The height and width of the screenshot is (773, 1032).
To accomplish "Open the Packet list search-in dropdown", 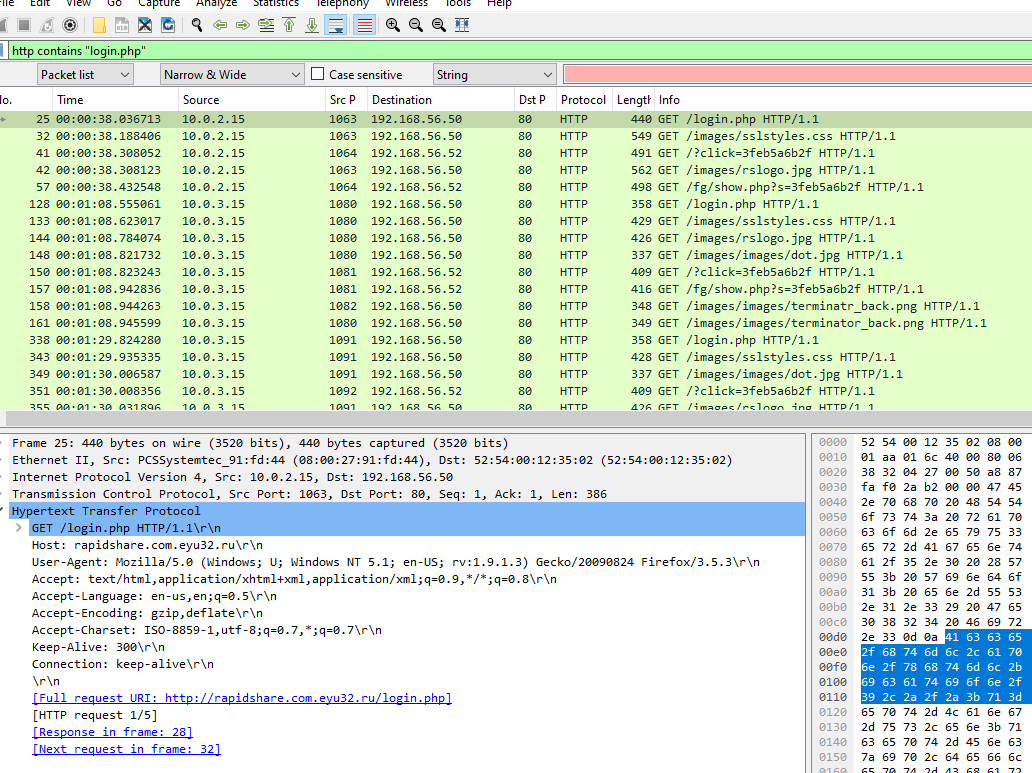I will coord(86,74).
